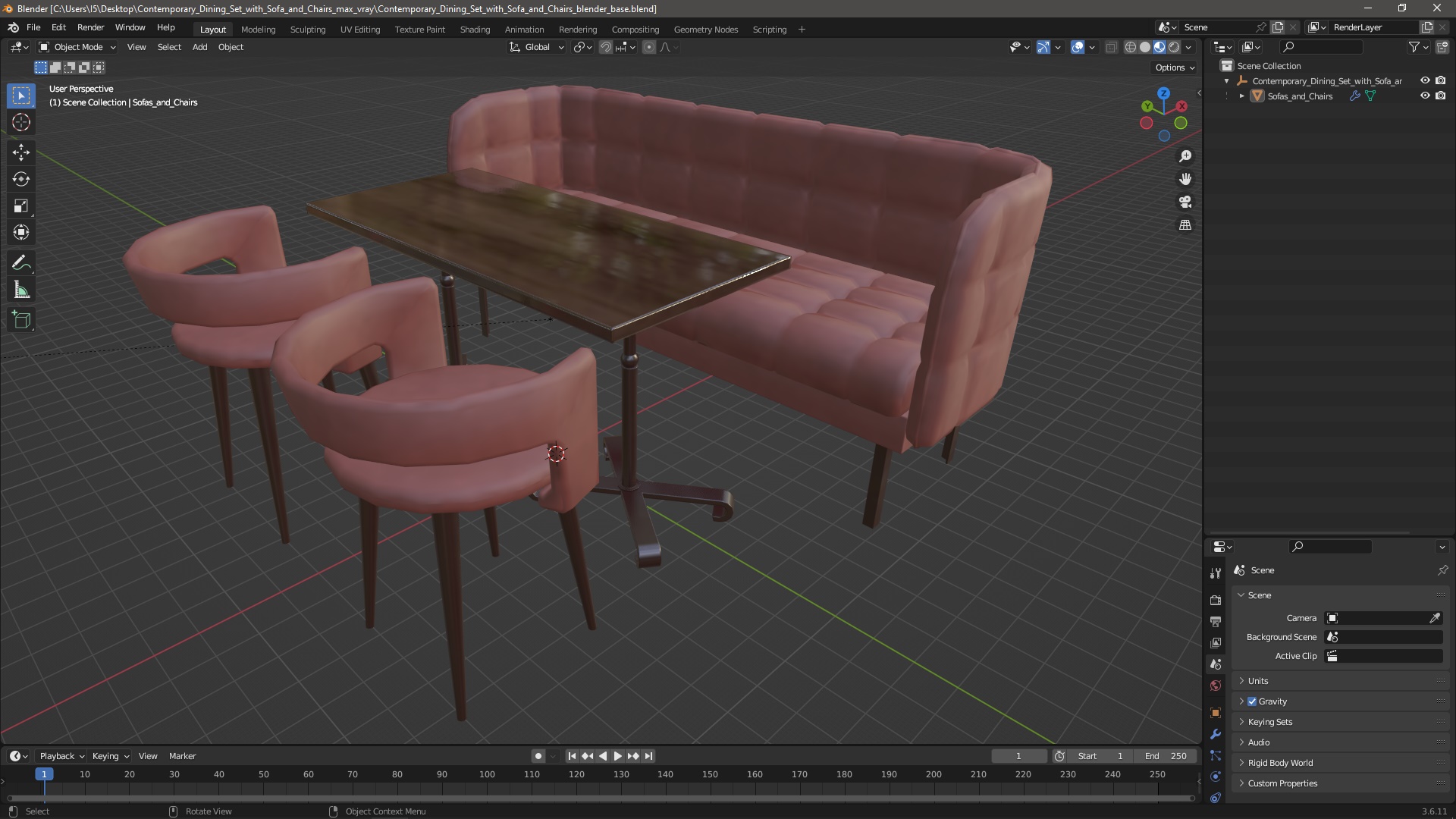Click the camera eyedropper icon
The image size is (1456, 819).
(x=1435, y=618)
